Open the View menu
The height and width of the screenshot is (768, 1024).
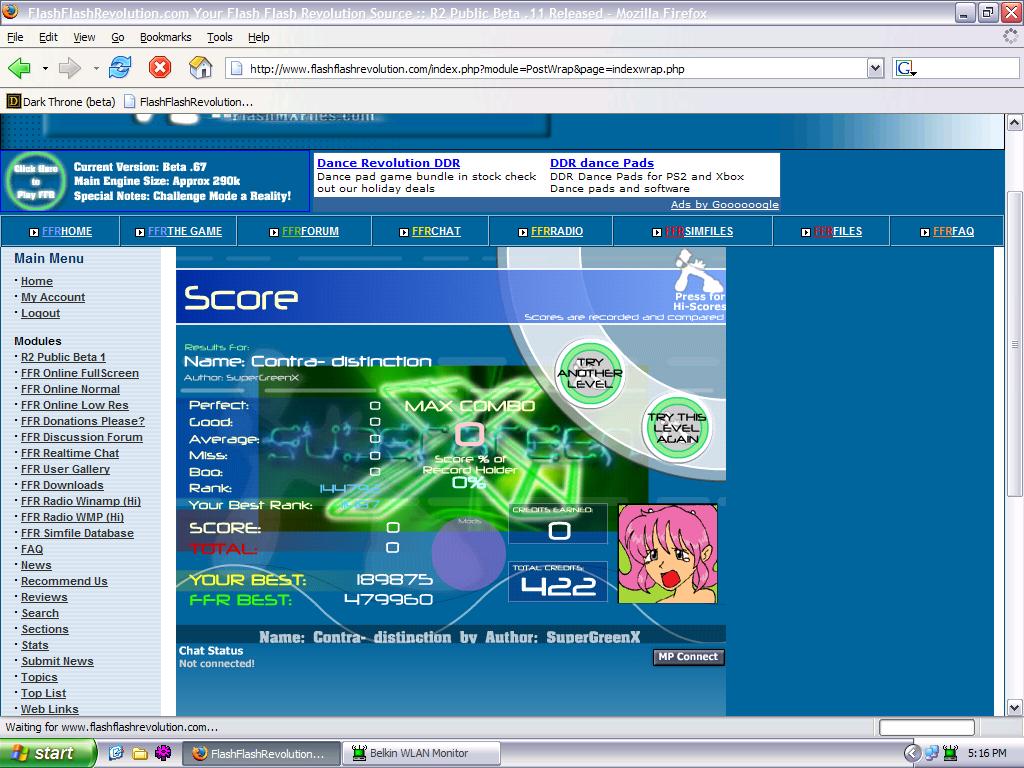click(84, 37)
